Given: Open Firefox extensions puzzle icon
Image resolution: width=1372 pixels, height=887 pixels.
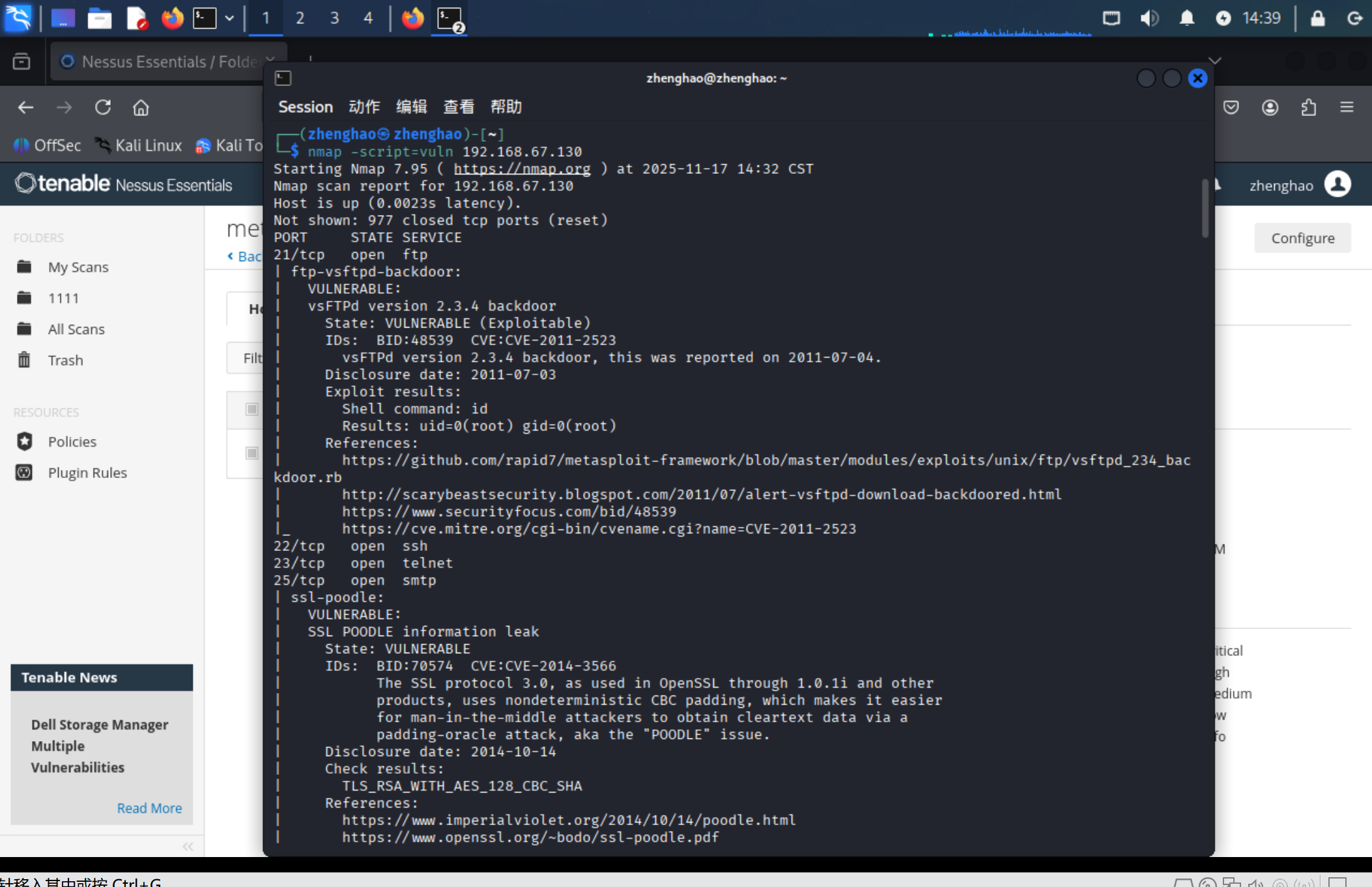Looking at the screenshot, I should click(x=1308, y=107).
